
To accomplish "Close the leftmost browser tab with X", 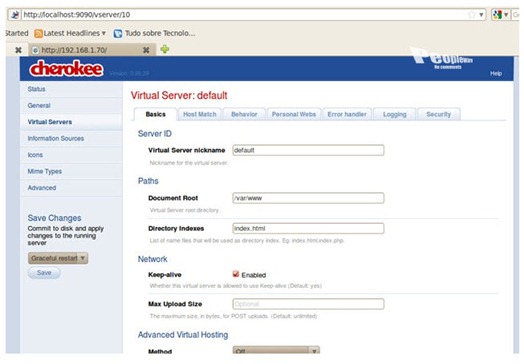I will [18, 50].
